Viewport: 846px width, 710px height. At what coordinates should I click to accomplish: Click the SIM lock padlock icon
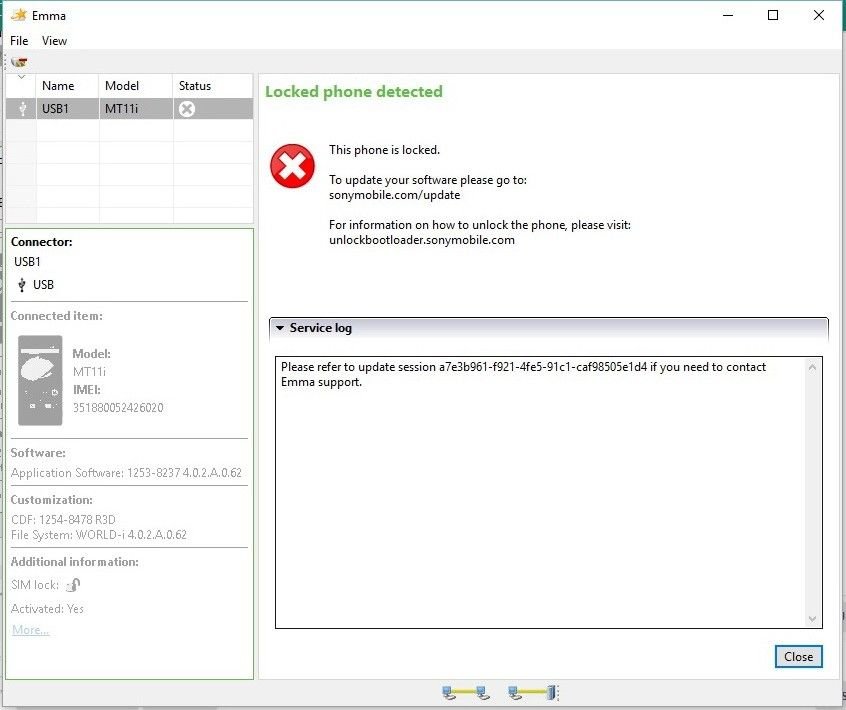[x=73, y=585]
